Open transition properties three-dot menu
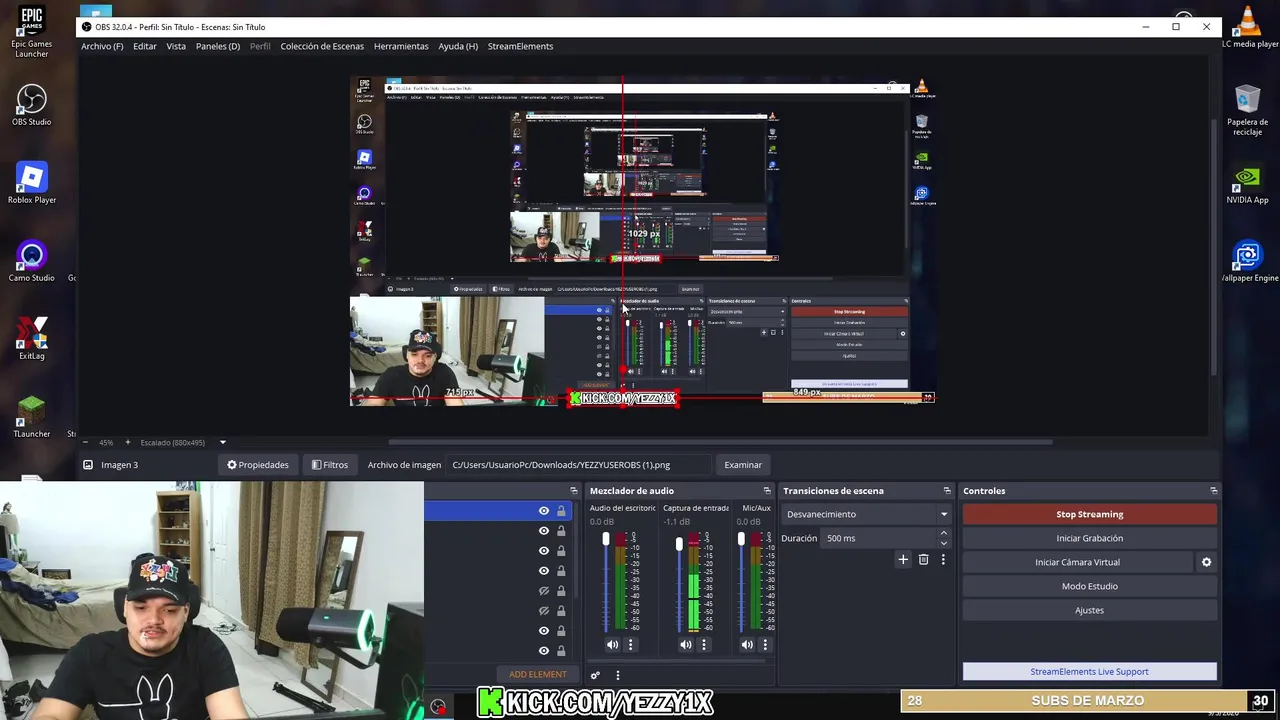This screenshot has width=1280, height=720. click(x=942, y=560)
